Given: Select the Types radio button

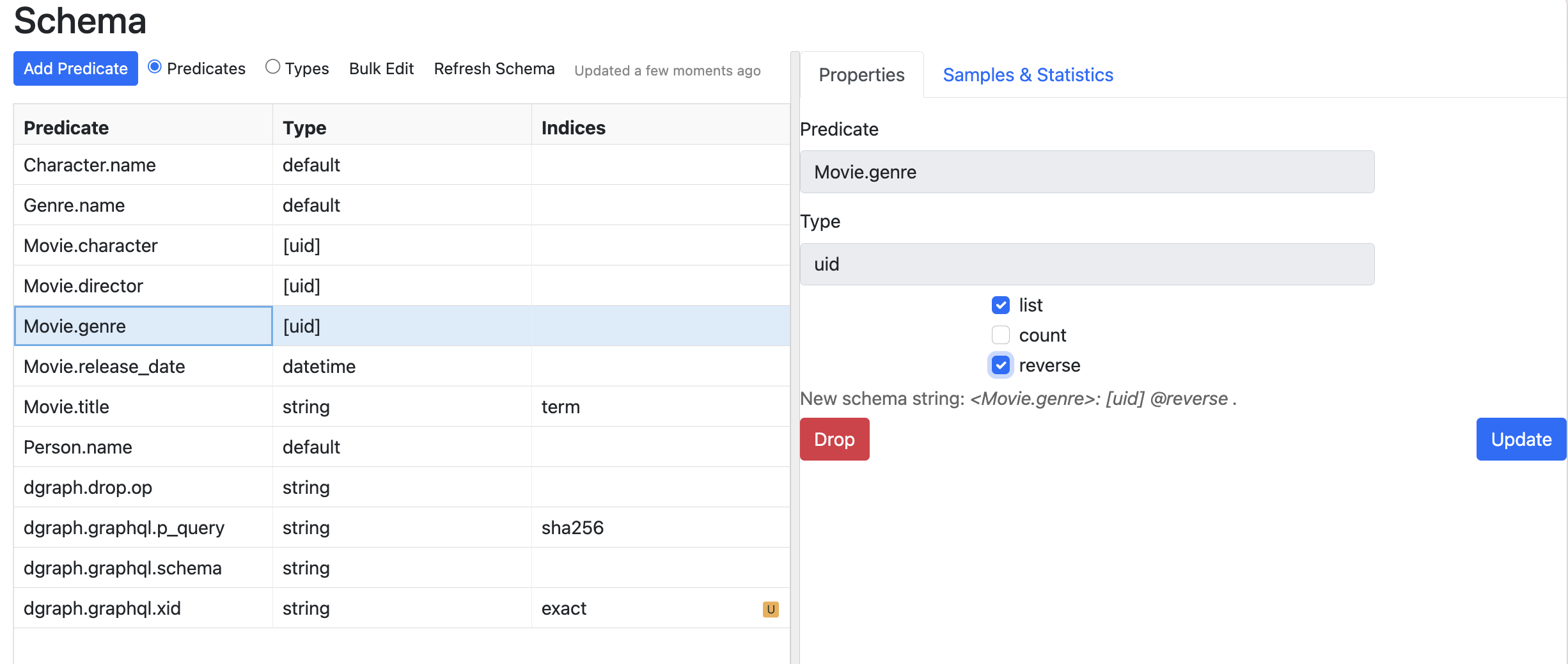Looking at the screenshot, I should tap(272, 67).
